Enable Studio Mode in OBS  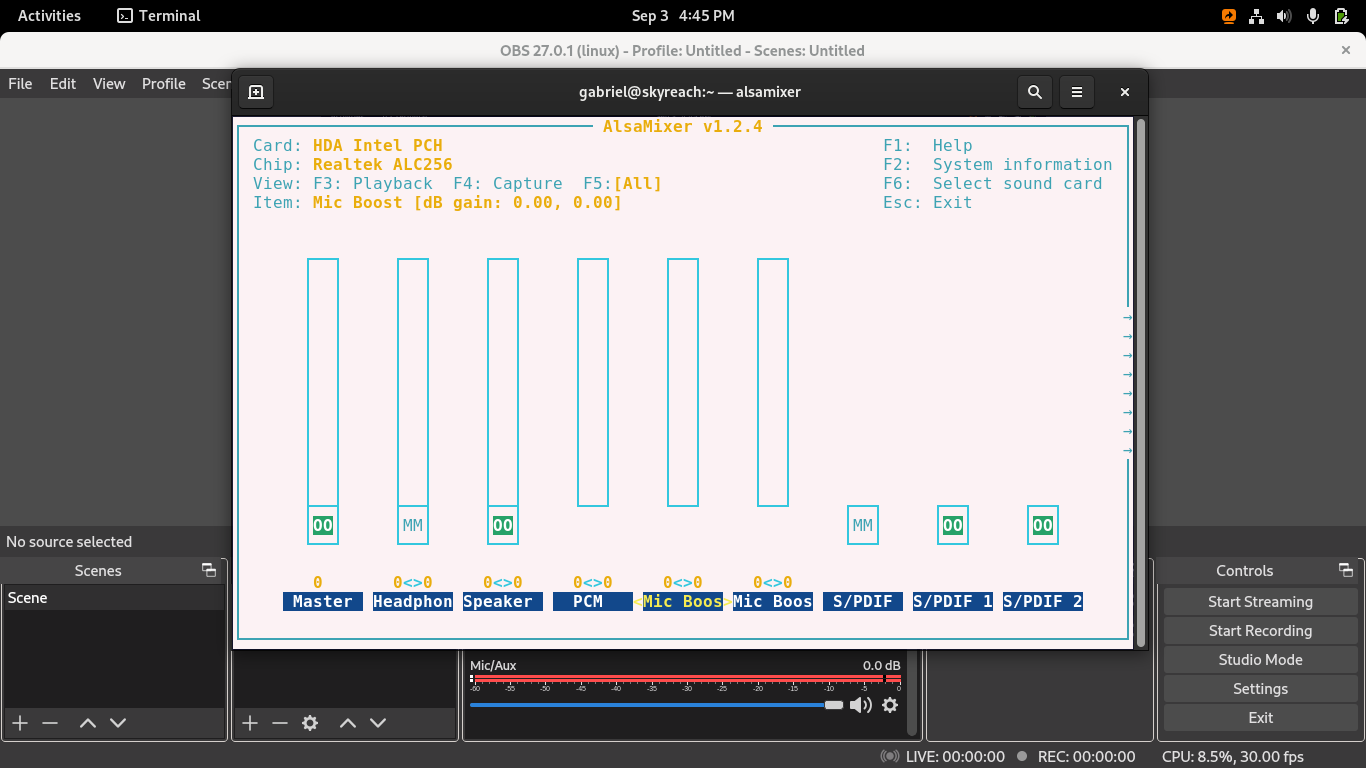1260,660
